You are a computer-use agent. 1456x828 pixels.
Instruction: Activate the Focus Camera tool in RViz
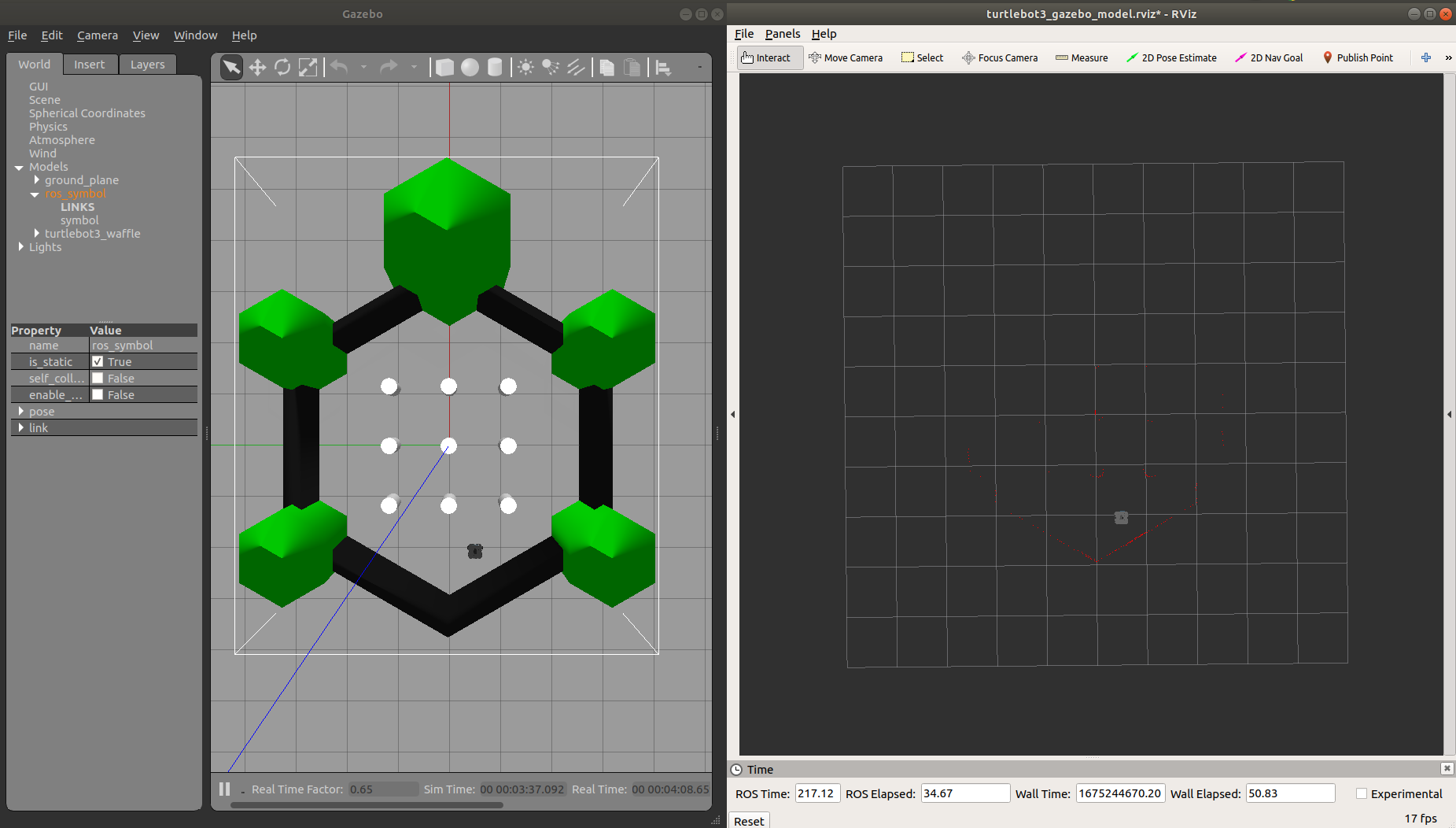point(1000,57)
